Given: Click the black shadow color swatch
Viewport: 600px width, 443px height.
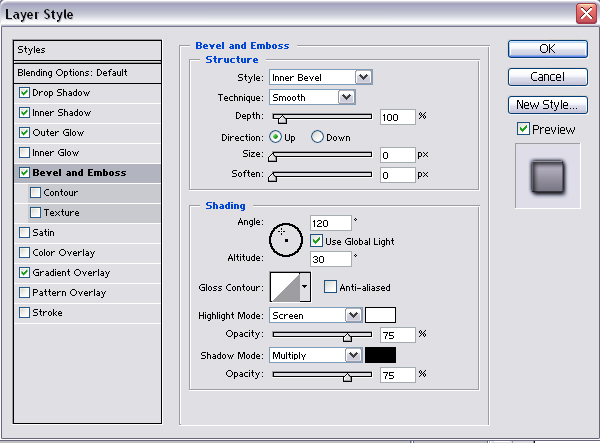Looking at the screenshot, I should 380,355.
